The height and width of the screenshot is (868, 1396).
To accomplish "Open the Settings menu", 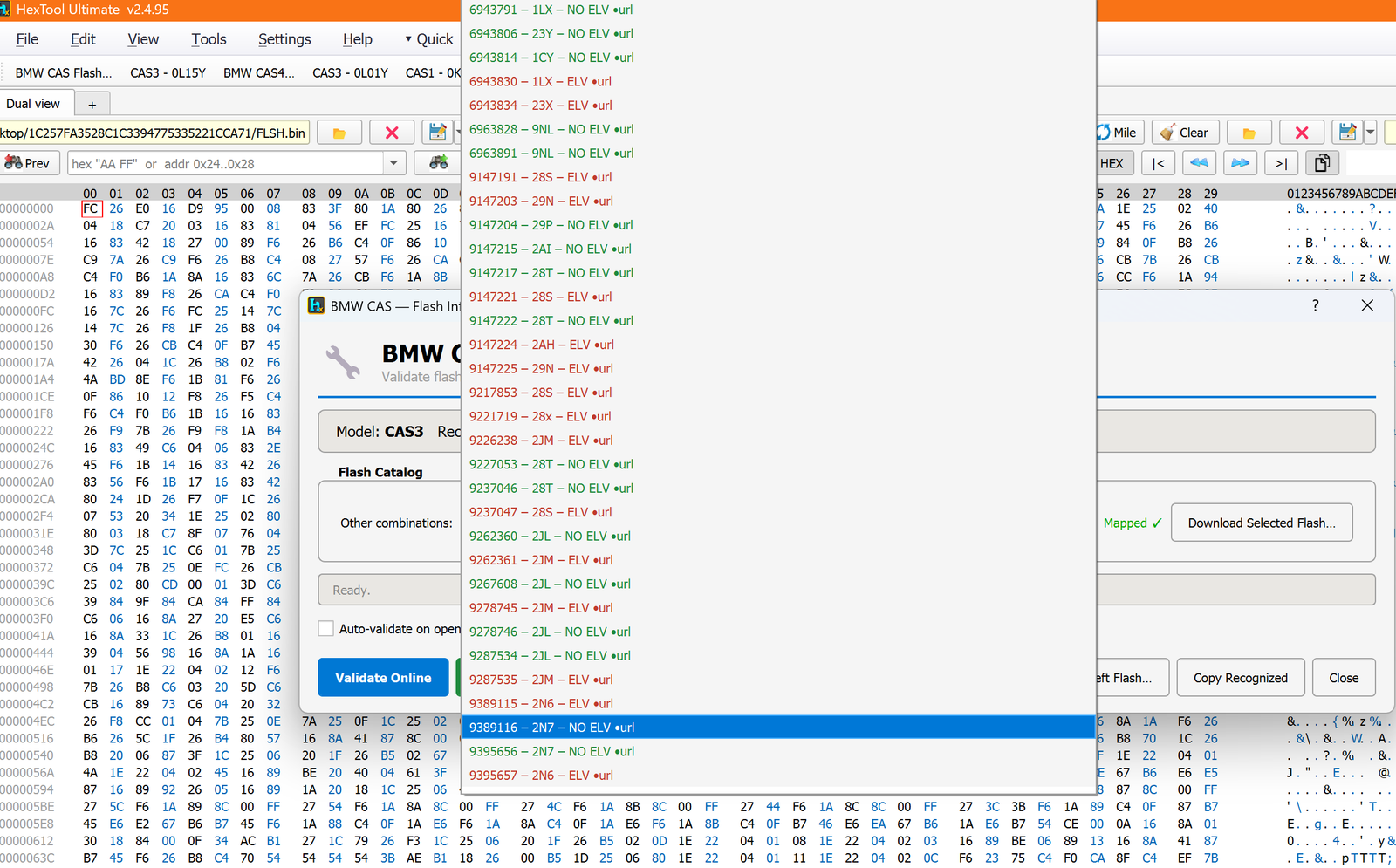I will (284, 39).
